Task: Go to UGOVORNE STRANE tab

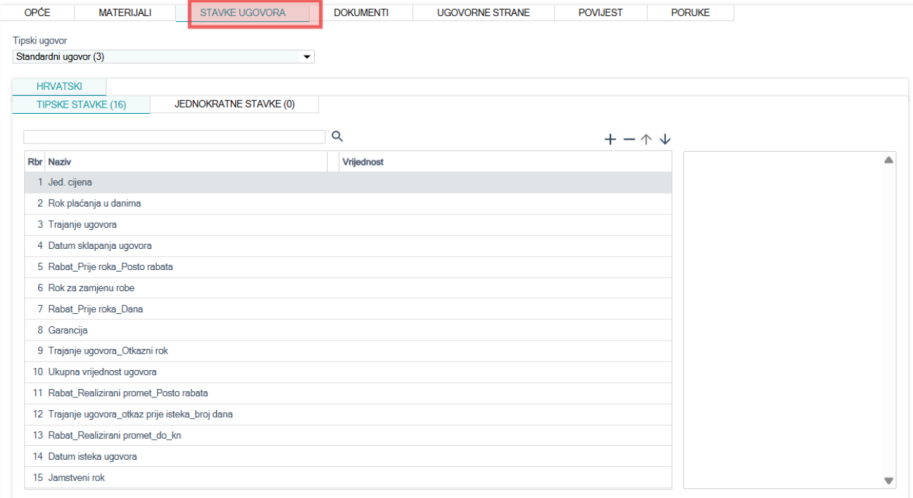Action: (483, 13)
